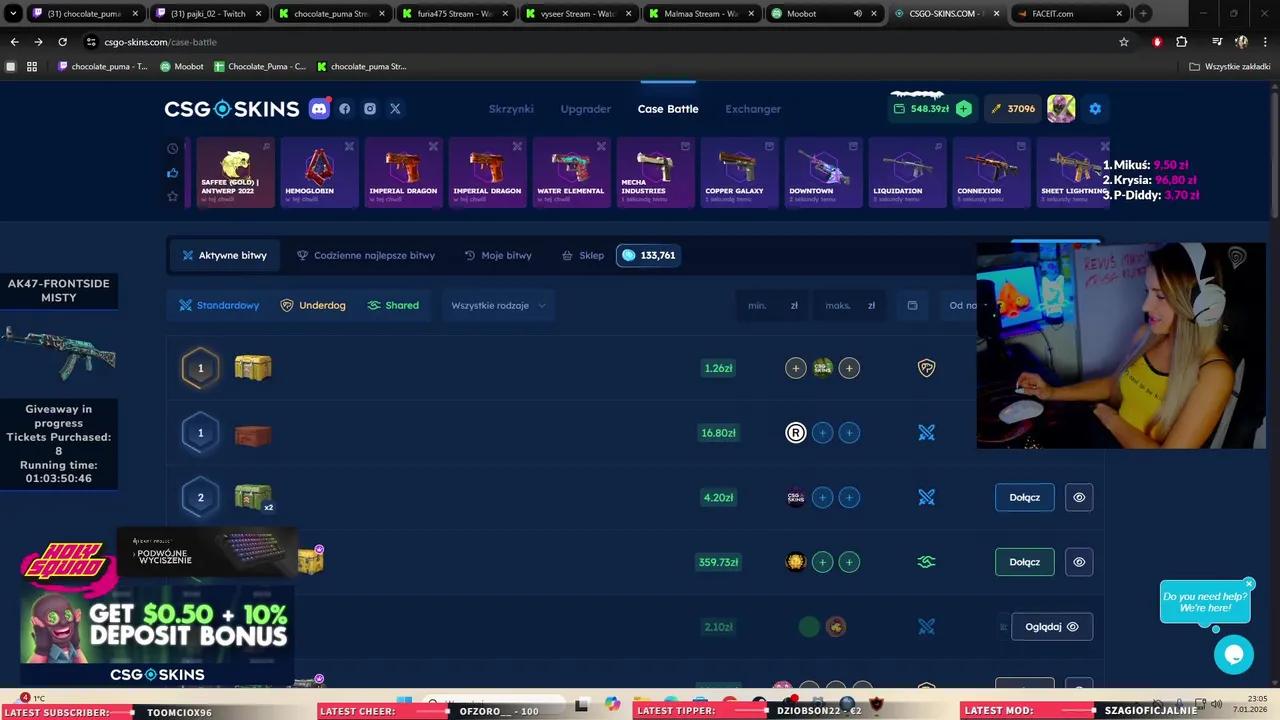Image resolution: width=1280 pixels, height=720 pixels.
Task: Click the min. price input field
Action: pyautogui.click(x=772, y=305)
